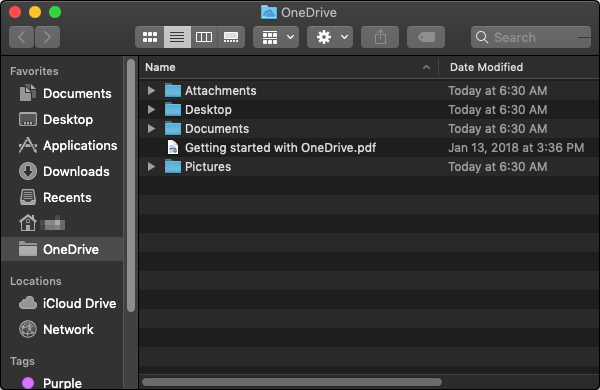Click the Jan 13, 2018 date cell
The image size is (600, 390).
click(x=516, y=148)
